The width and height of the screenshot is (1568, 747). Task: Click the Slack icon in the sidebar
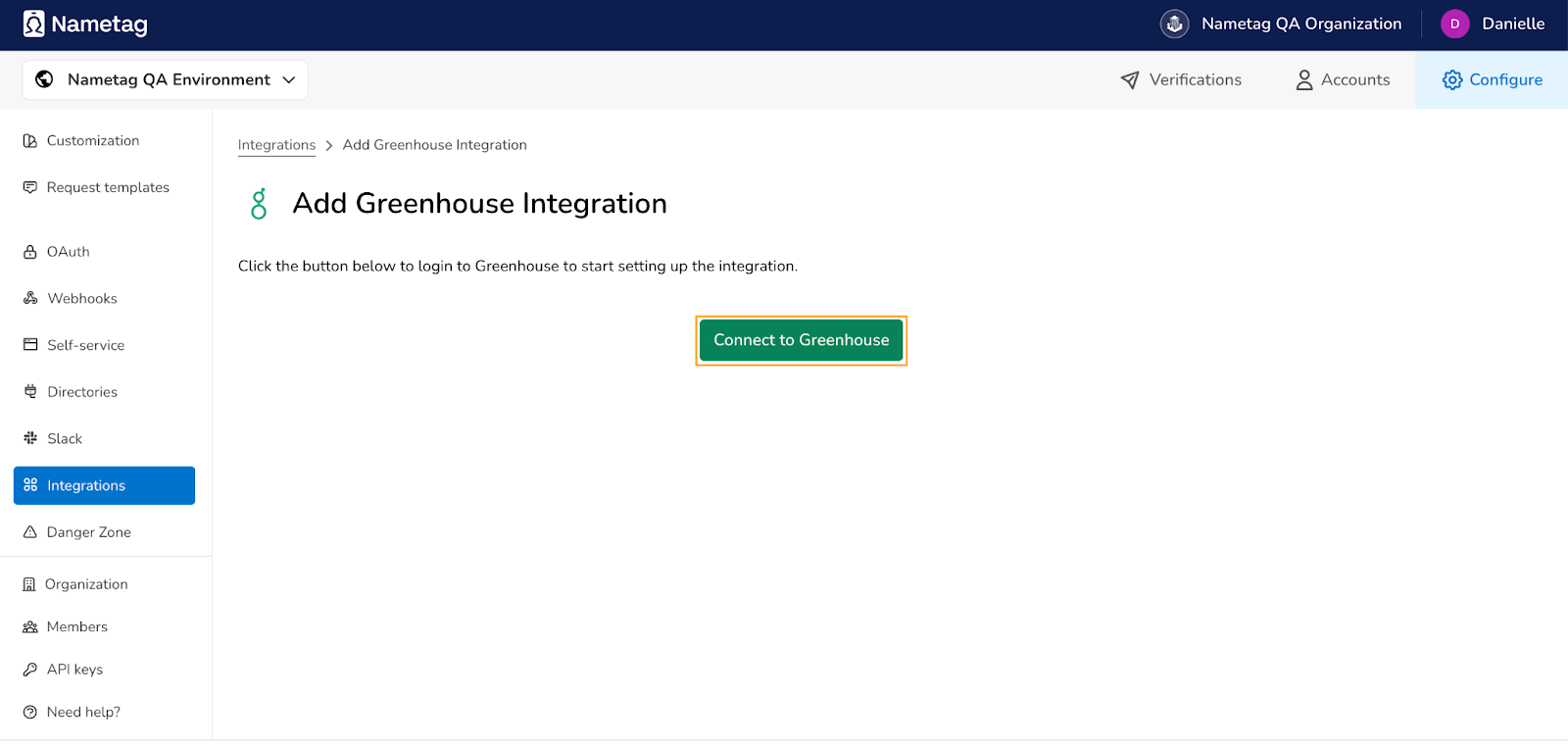click(30, 438)
